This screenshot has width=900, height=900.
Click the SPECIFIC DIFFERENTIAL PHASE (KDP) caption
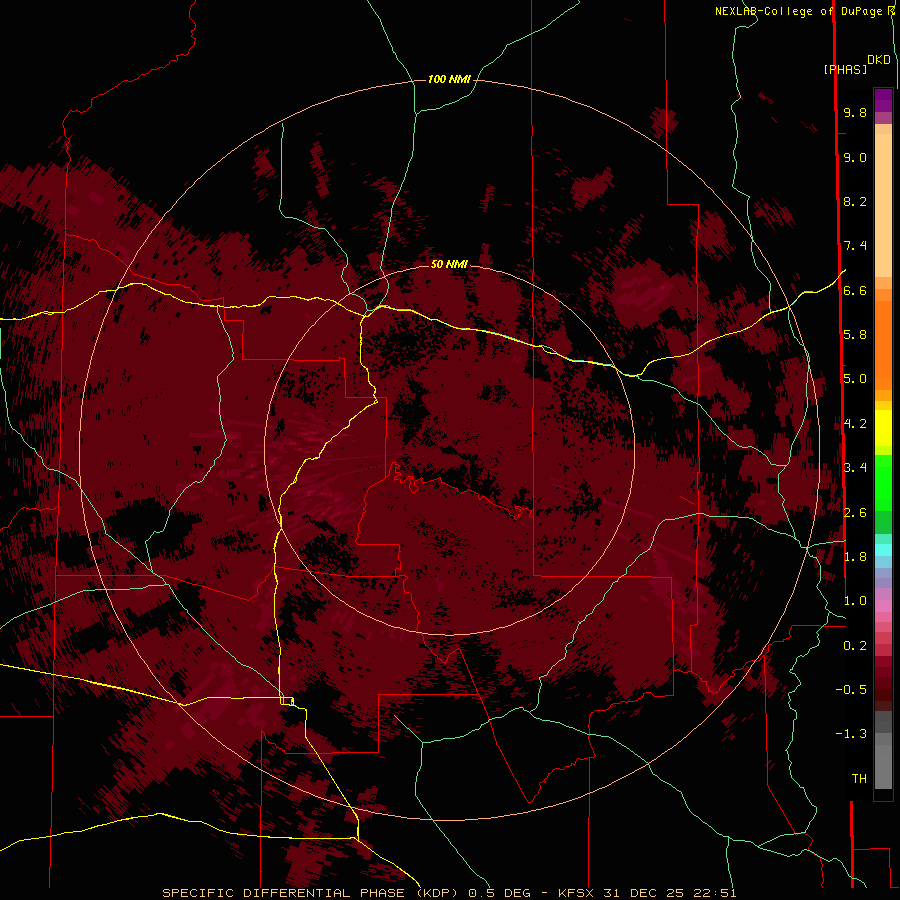[311, 893]
